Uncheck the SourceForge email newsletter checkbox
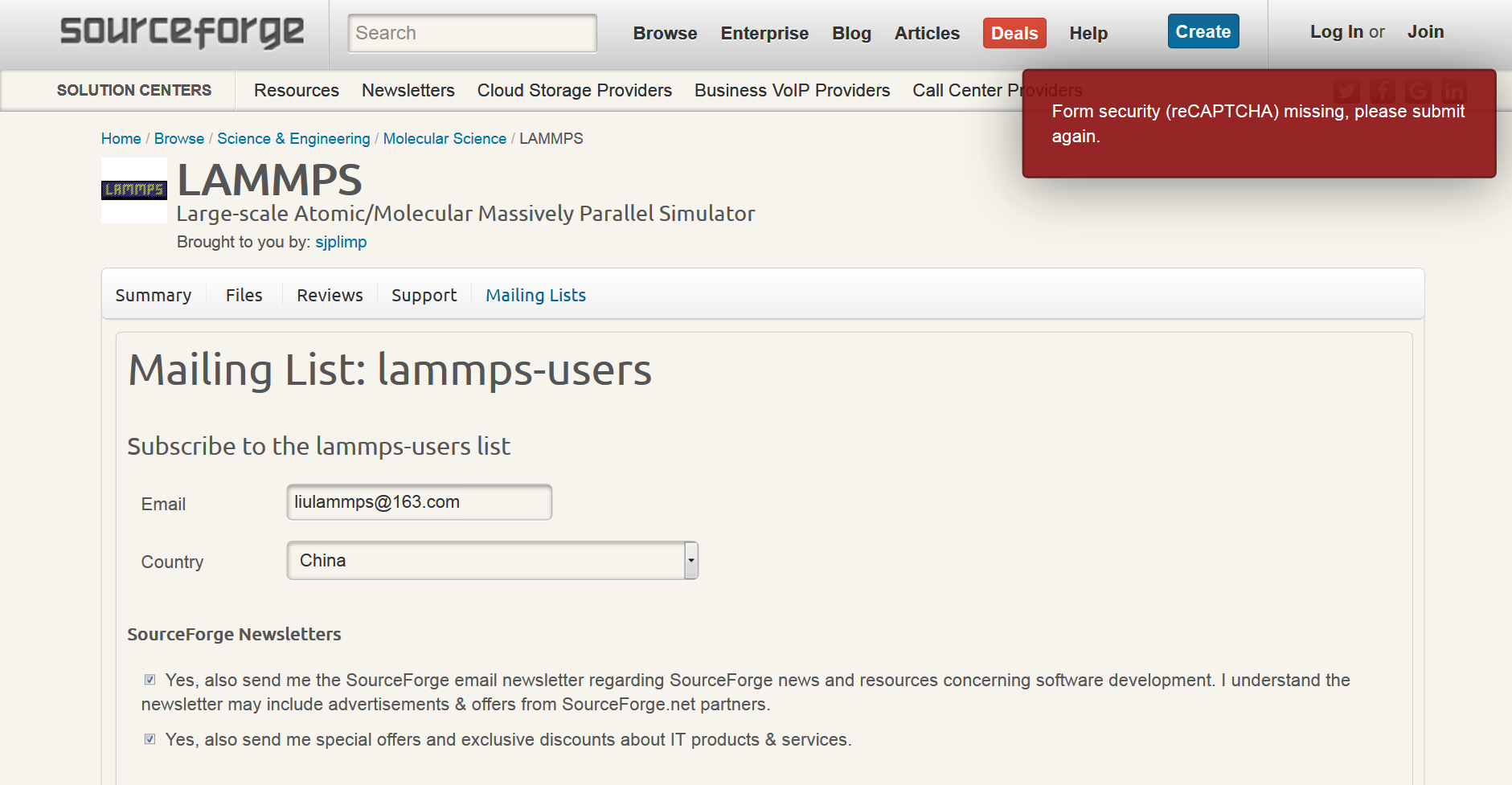This screenshot has width=1512, height=785. coord(150,680)
